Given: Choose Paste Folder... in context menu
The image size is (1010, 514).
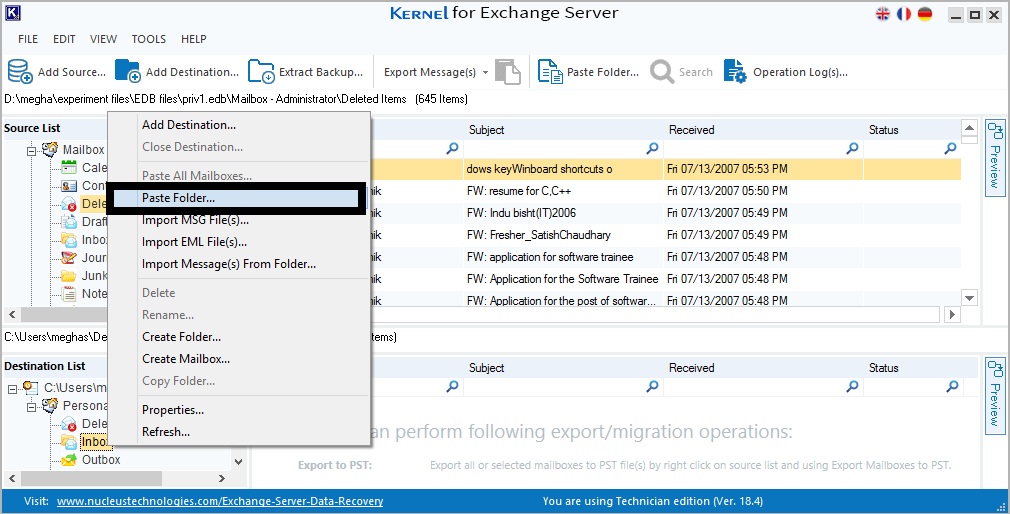Looking at the screenshot, I should point(238,198).
